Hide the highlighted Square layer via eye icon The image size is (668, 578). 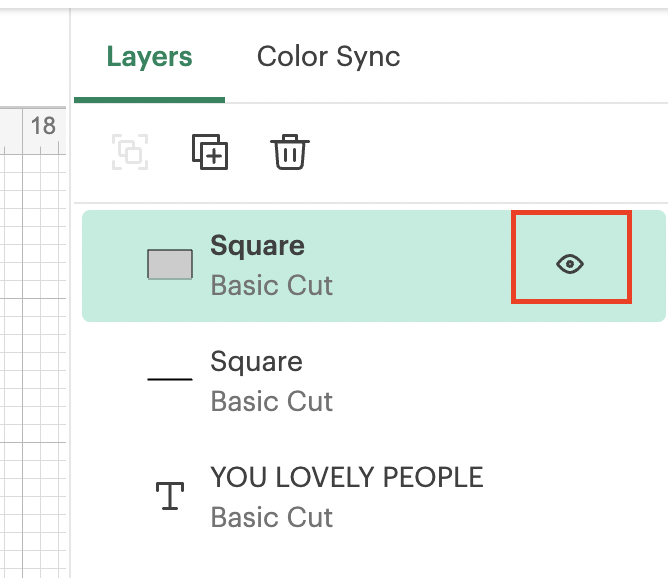coord(570,265)
